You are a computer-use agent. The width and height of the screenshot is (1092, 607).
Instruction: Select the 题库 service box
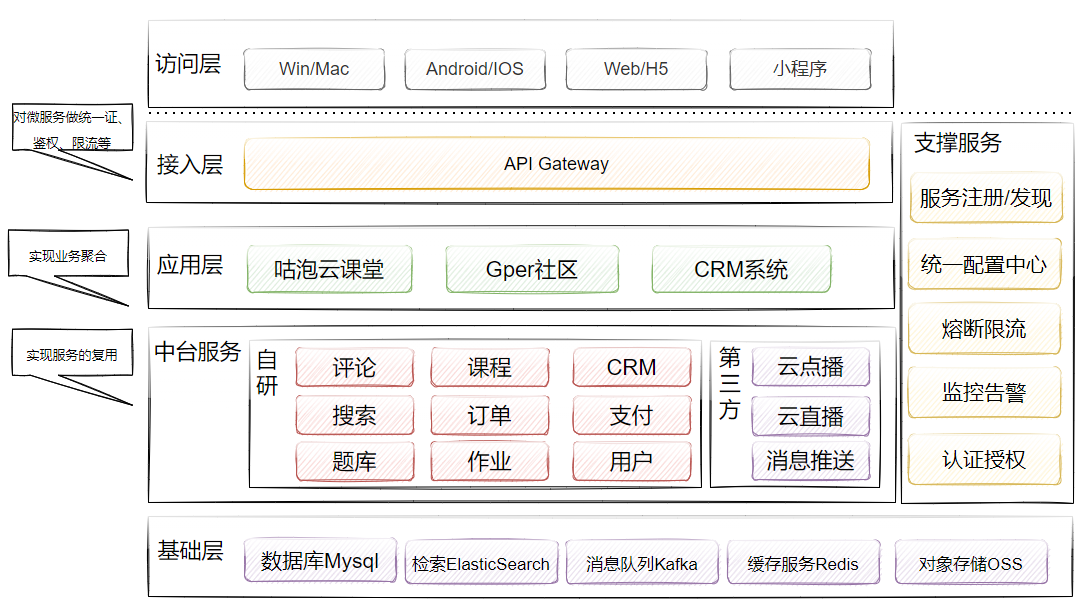pos(354,461)
